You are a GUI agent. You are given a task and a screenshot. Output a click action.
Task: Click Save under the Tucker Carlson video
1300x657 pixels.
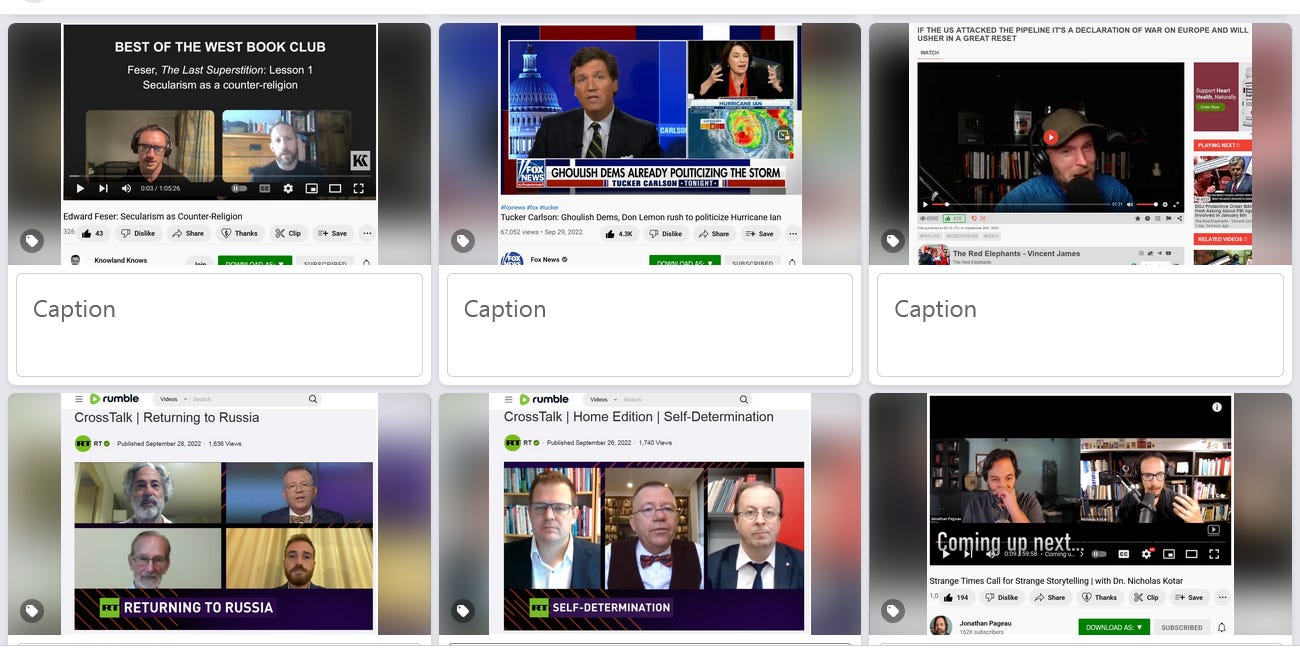click(x=760, y=233)
